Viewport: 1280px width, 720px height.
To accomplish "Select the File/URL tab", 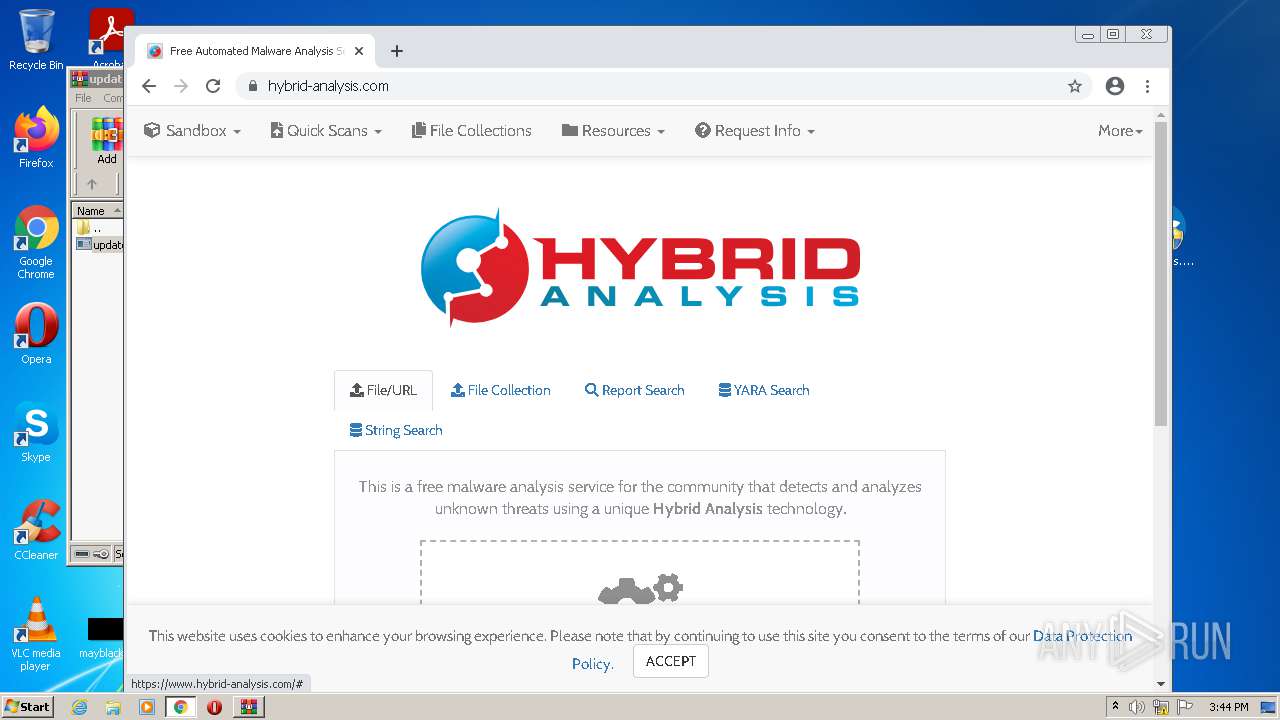I will click(383, 390).
